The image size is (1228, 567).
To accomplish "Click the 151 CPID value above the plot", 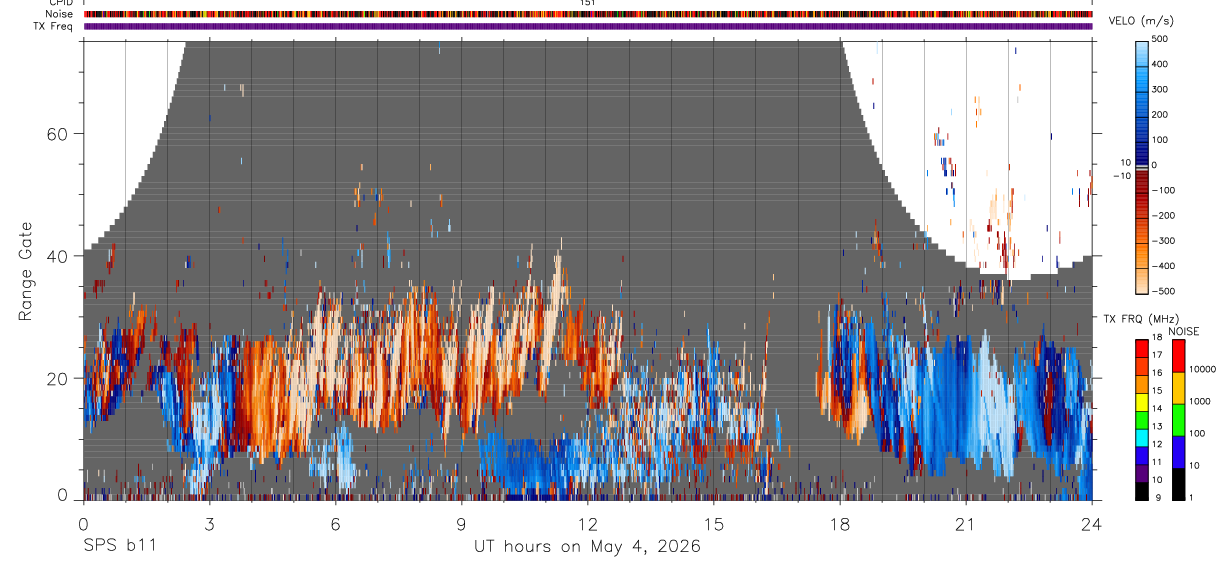I will [x=587, y=3].
